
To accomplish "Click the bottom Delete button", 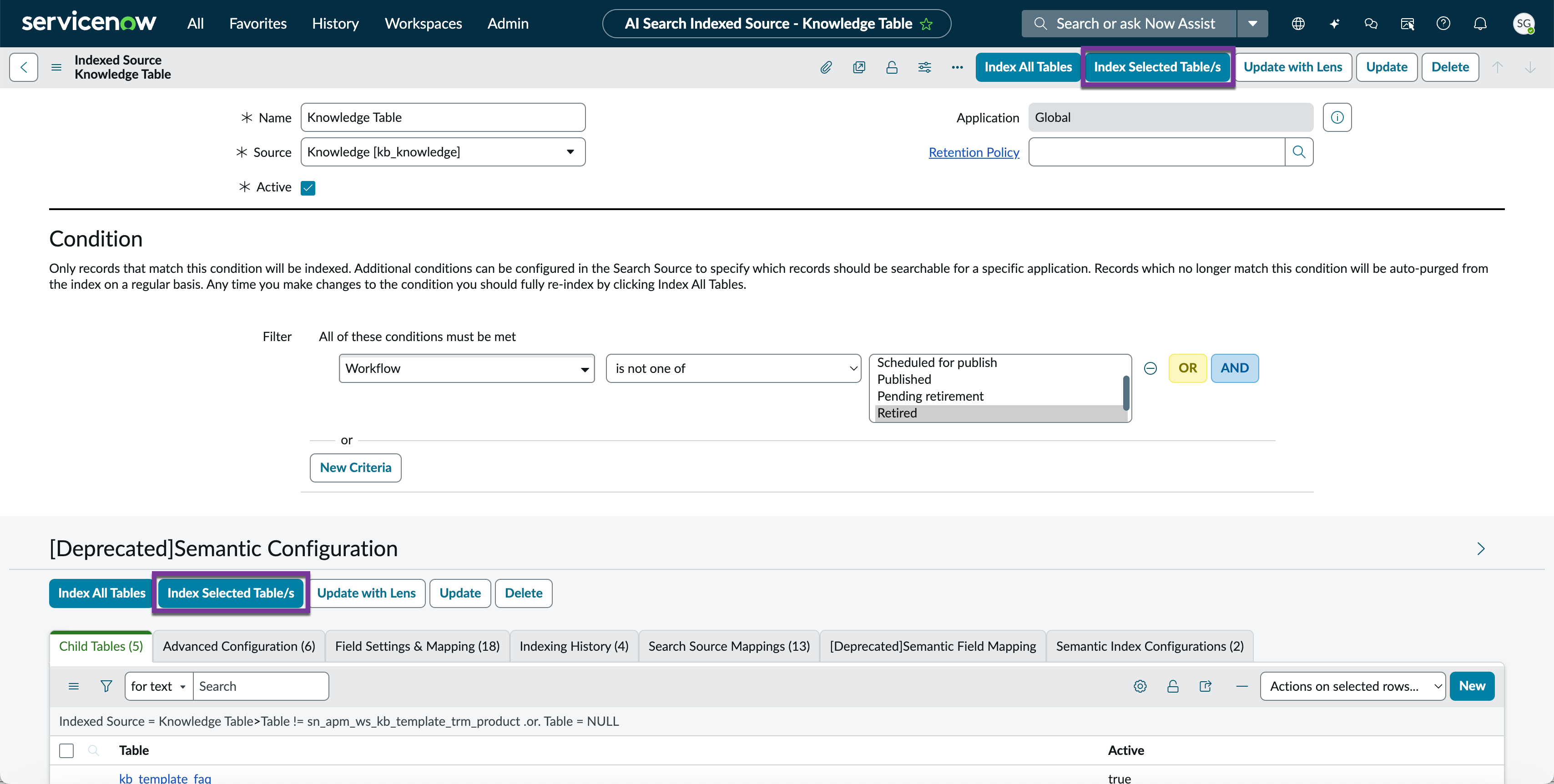I will 523,593.
